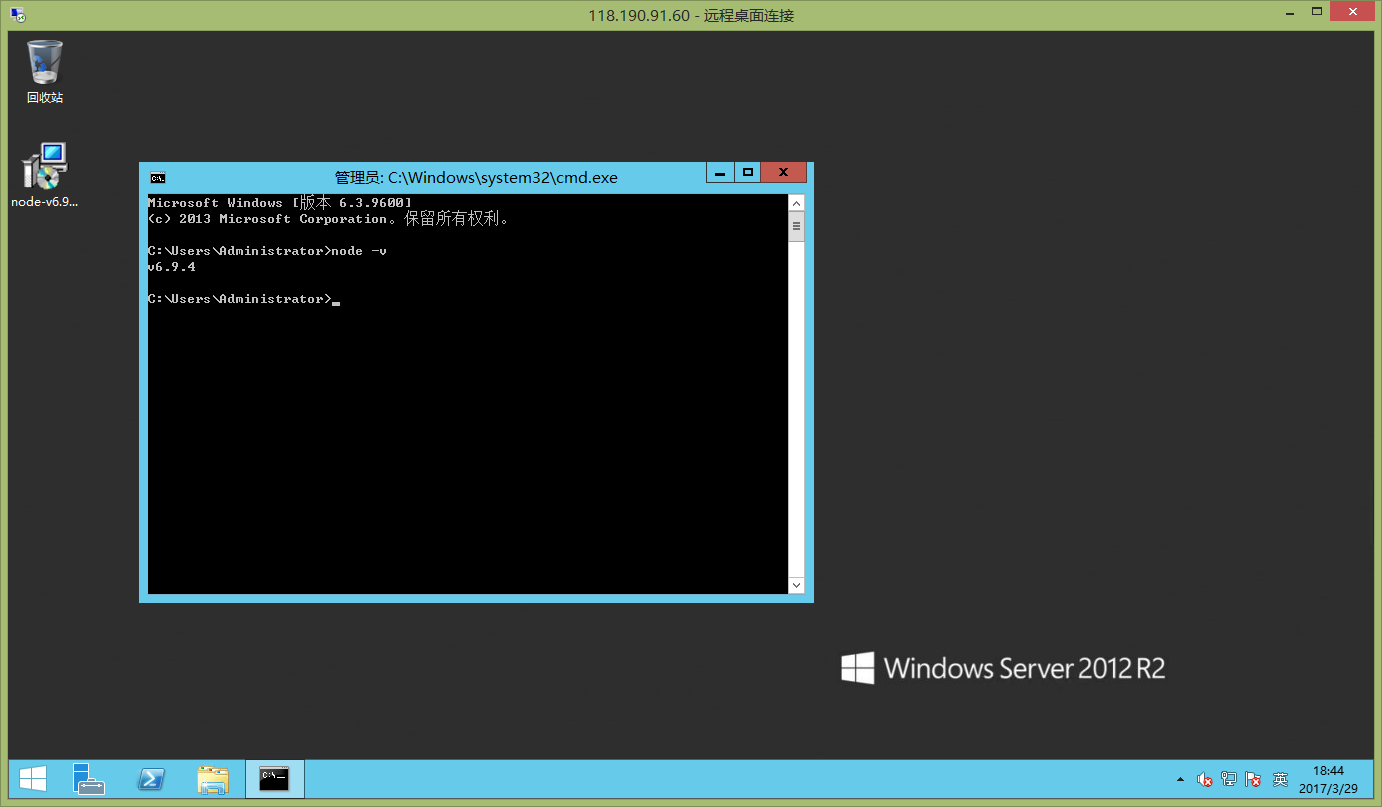The width and height of the screenshot is (1382, 807).
Task: Minimize the Remote Desktop Connection window
Action: [x=1289, y=11]
